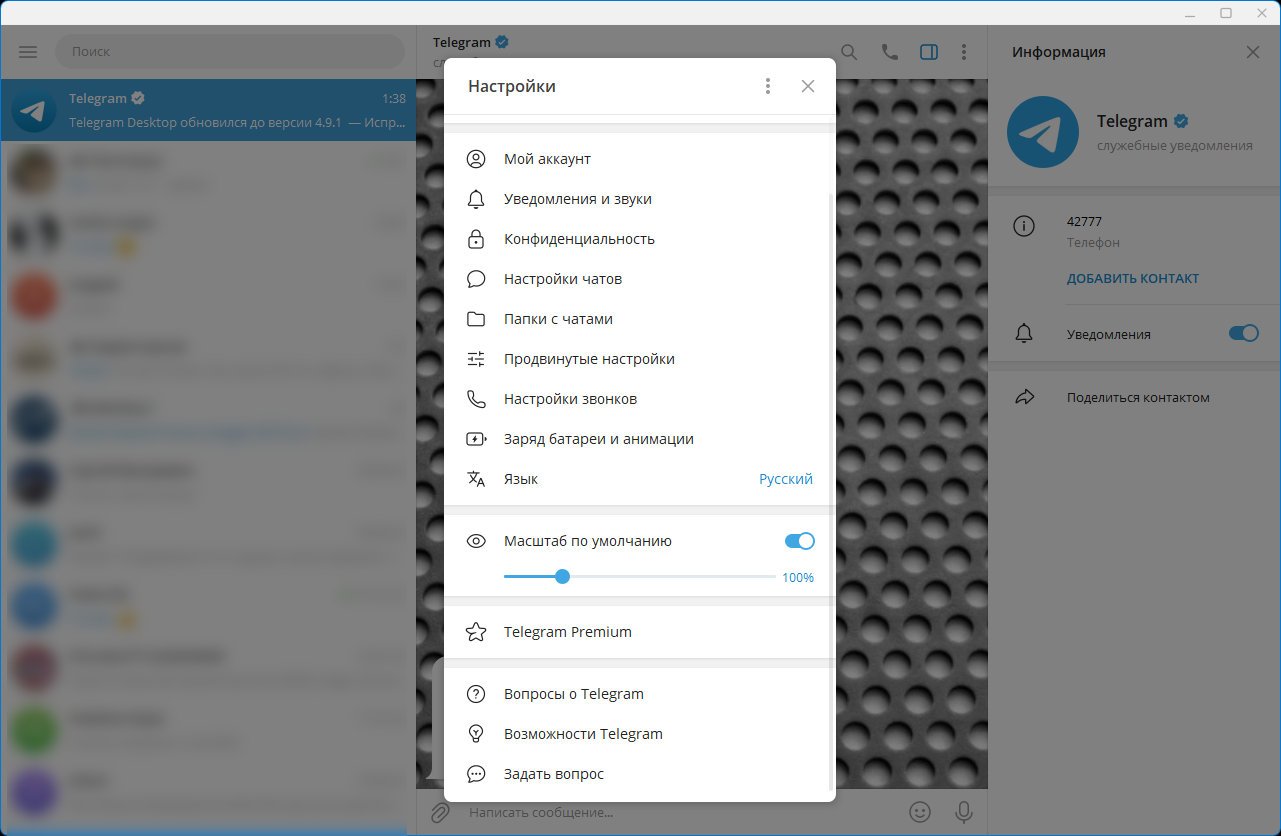Click ДОБАВИТЬ КОНТАКТ
The image size is (1281, 836).
click(x=1133, y=279)
